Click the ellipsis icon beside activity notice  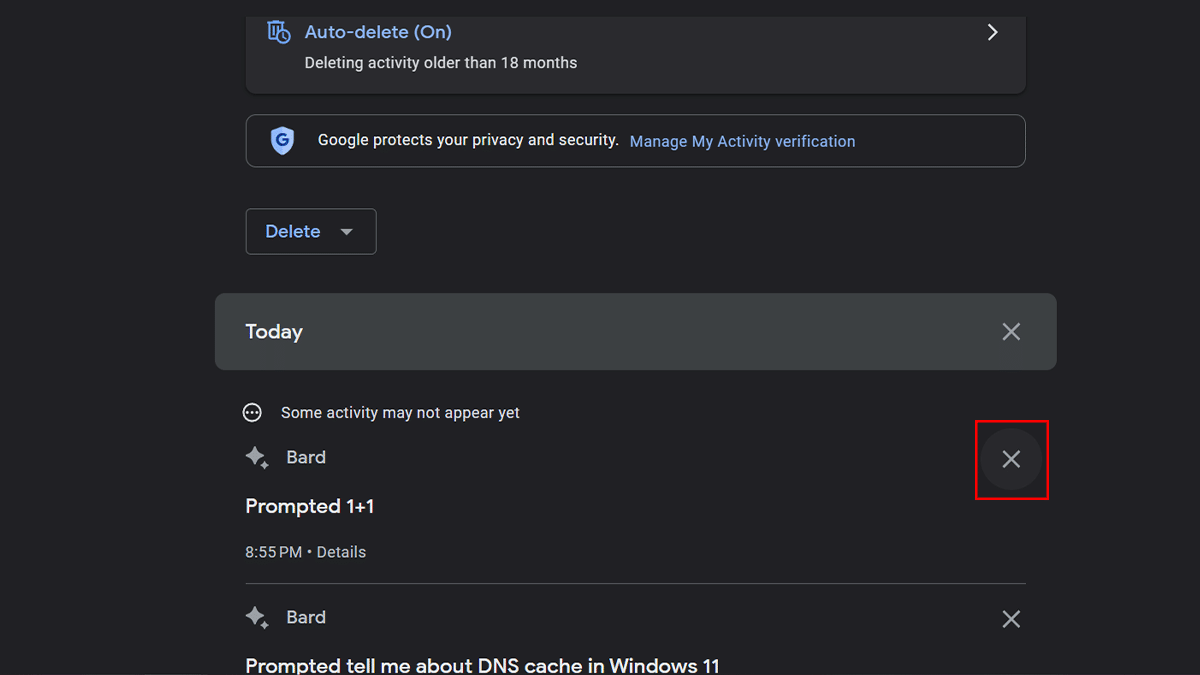(253, 412)
